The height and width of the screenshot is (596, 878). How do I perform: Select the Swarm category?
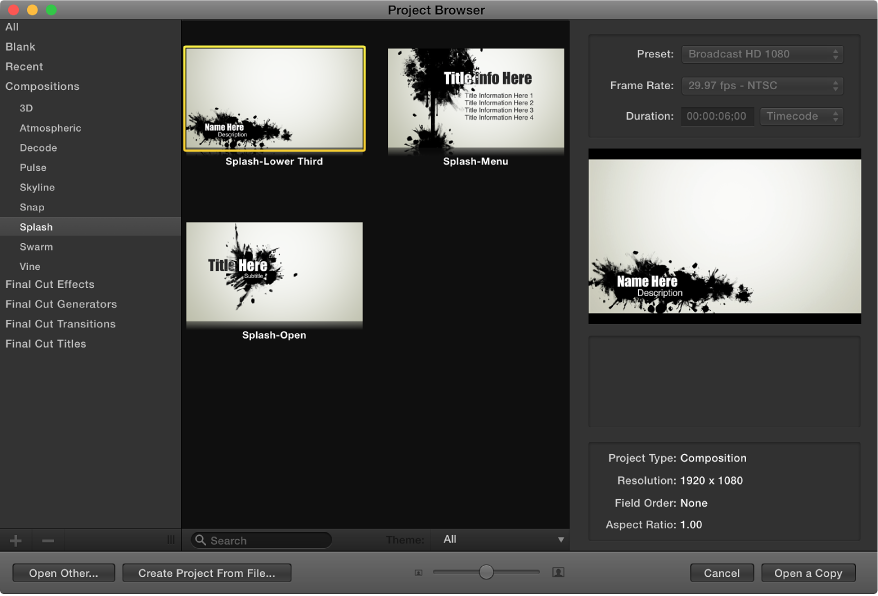tap(37, 246)
